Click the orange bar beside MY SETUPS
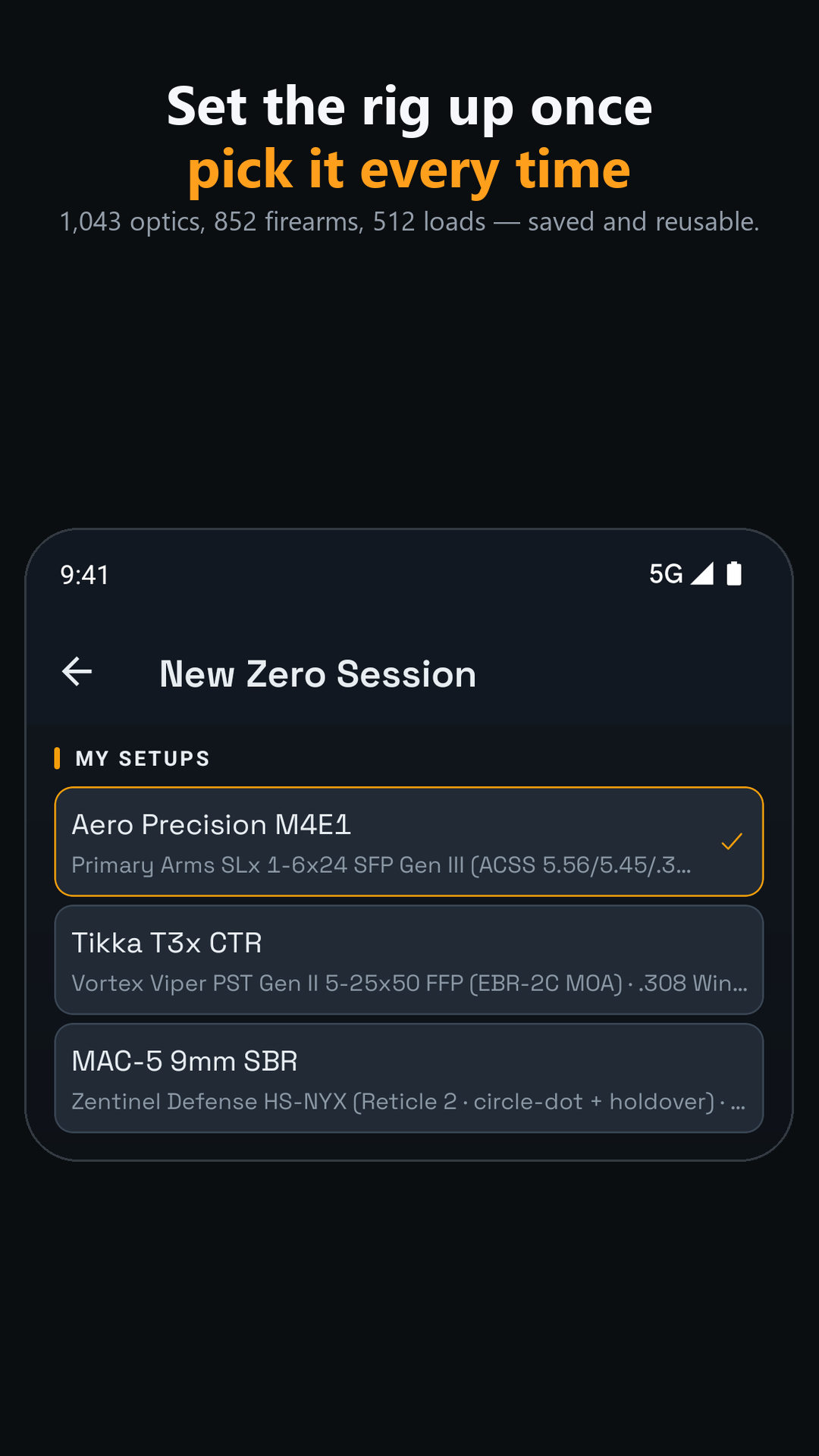819x1456 pixels. pyautogui.click(x=57, y=758)
